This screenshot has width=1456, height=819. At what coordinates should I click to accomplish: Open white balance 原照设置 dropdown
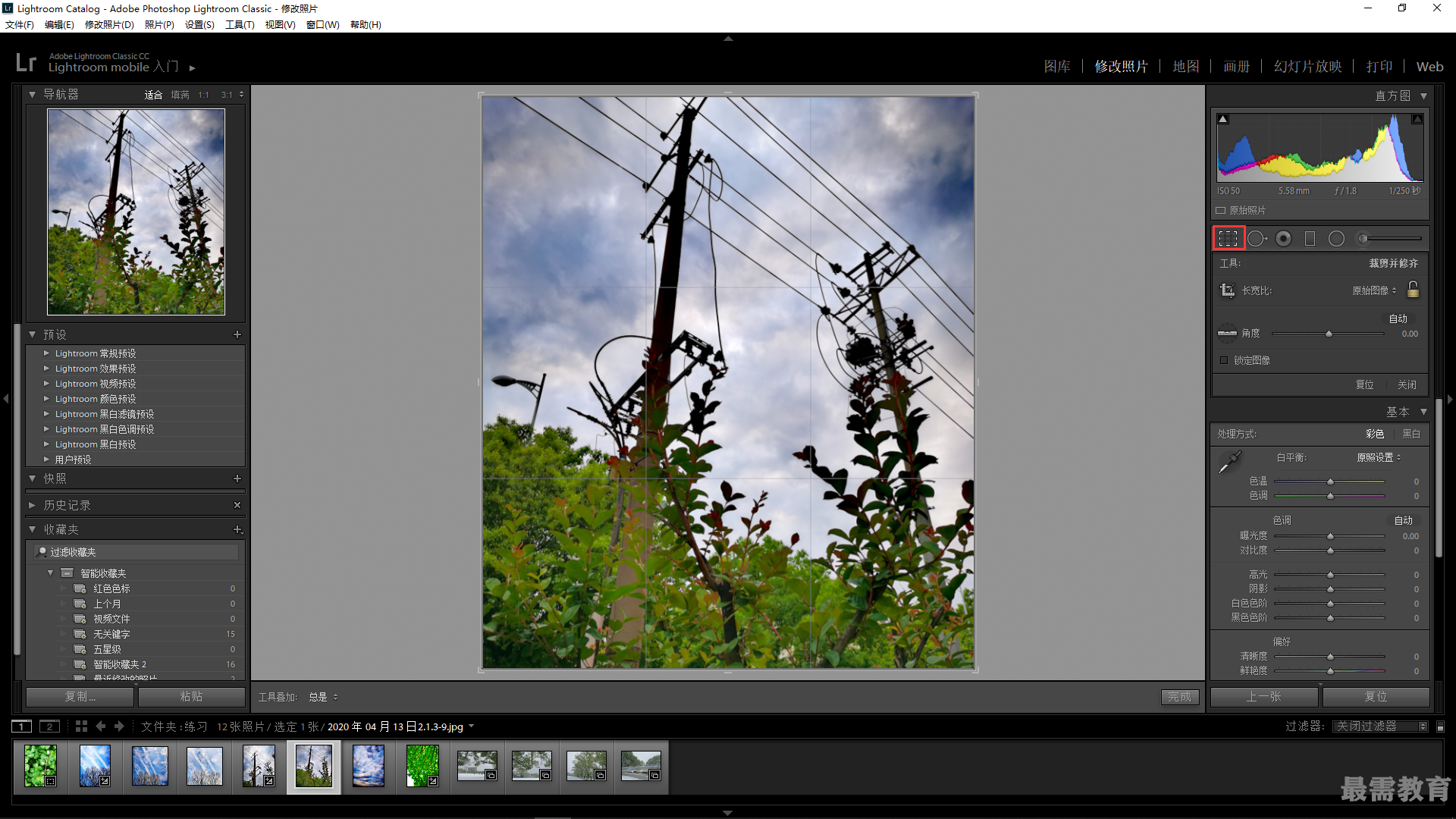[1379, 457]
